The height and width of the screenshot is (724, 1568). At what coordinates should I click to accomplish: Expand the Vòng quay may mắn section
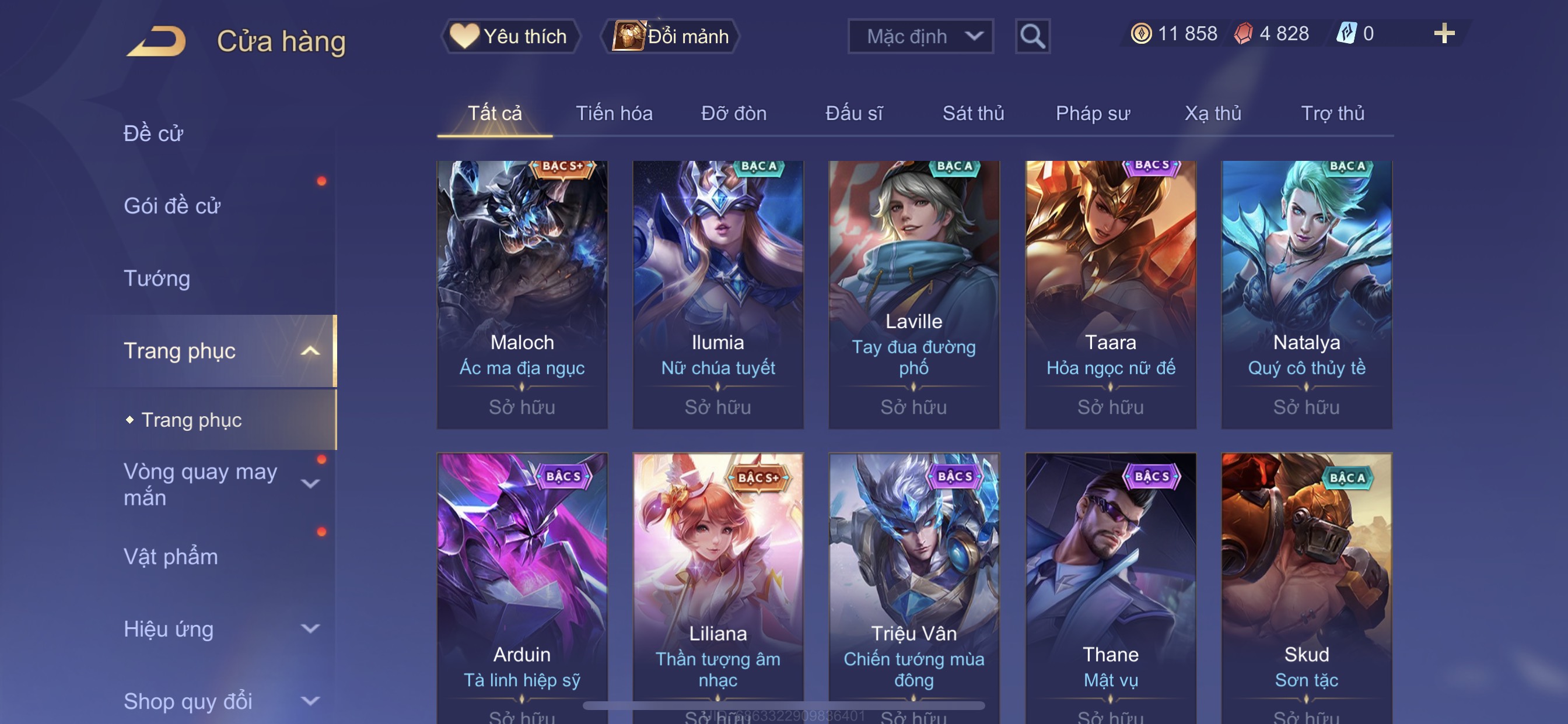[310, 484]
